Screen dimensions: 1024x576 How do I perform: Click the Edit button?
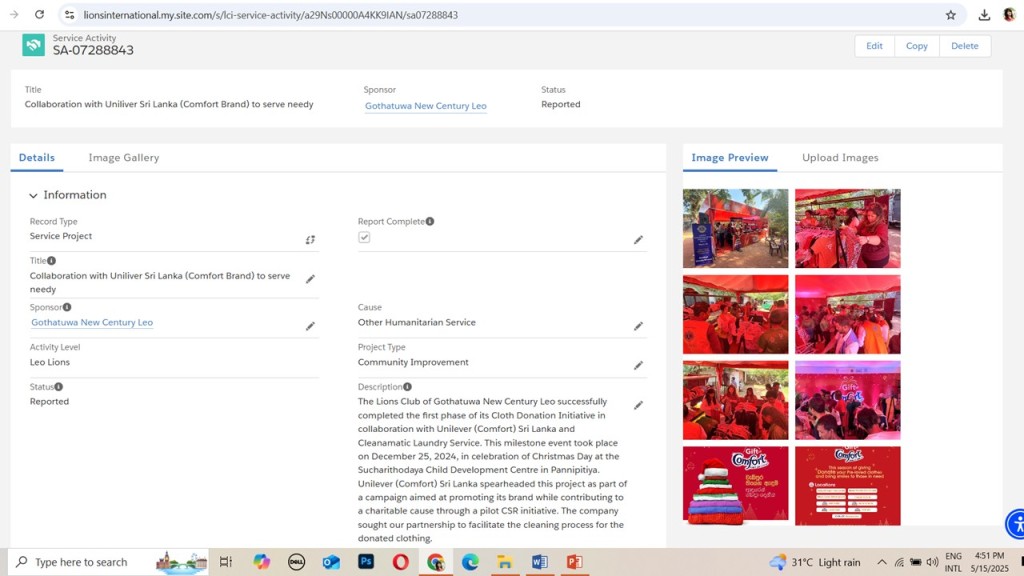(x=874, y=46)
